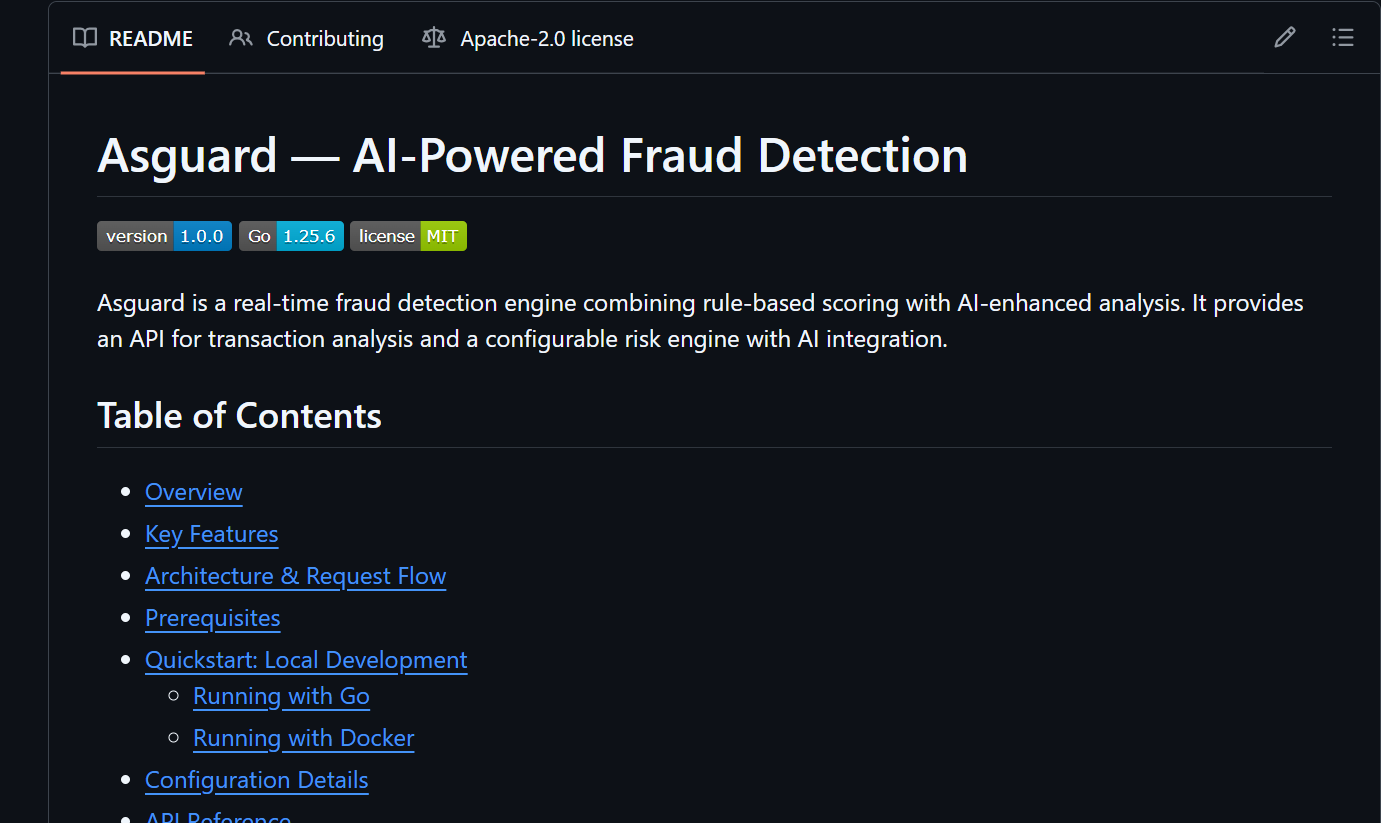Viewport: 1381px width, 823px height.
Task: Open the Overview link
Action: pos(193,492)
